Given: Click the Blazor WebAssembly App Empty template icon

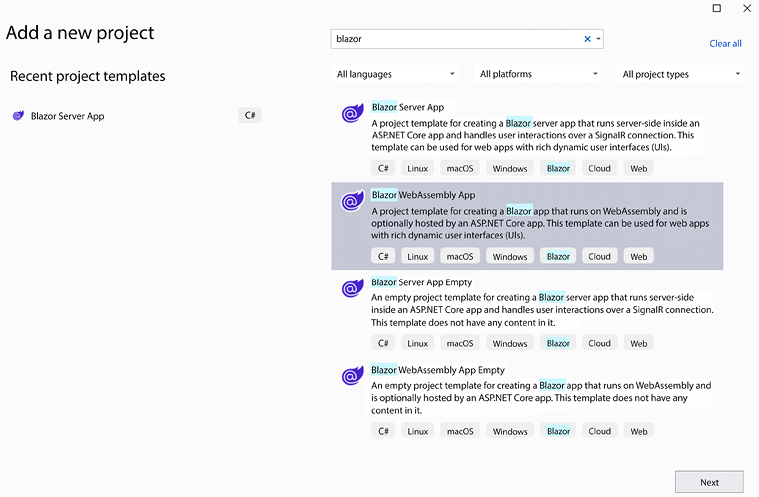Looking at the screenshot, I should 352,376.
